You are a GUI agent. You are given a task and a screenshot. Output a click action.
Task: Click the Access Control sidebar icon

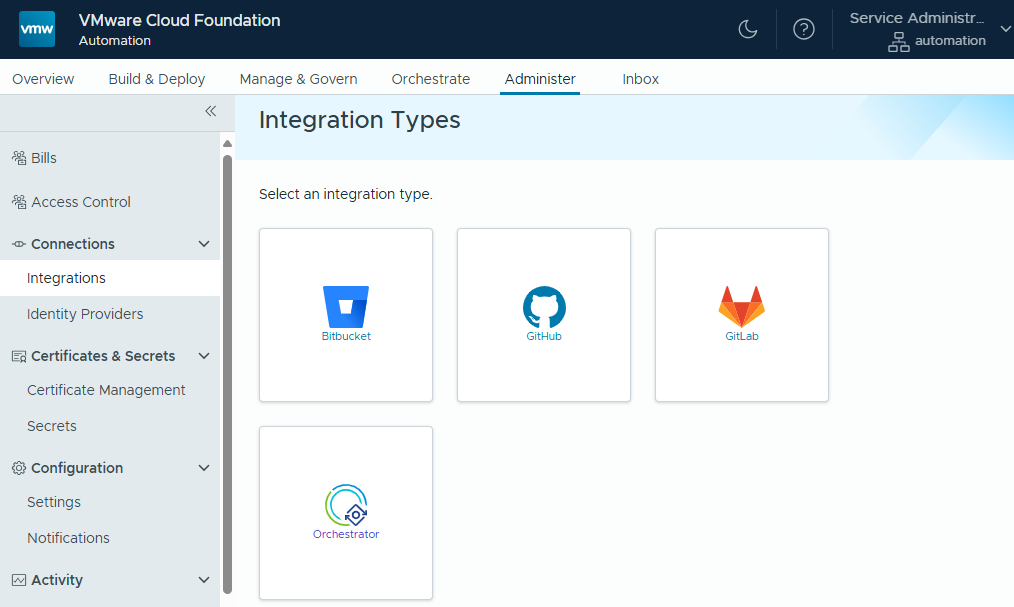coord(19,202)
